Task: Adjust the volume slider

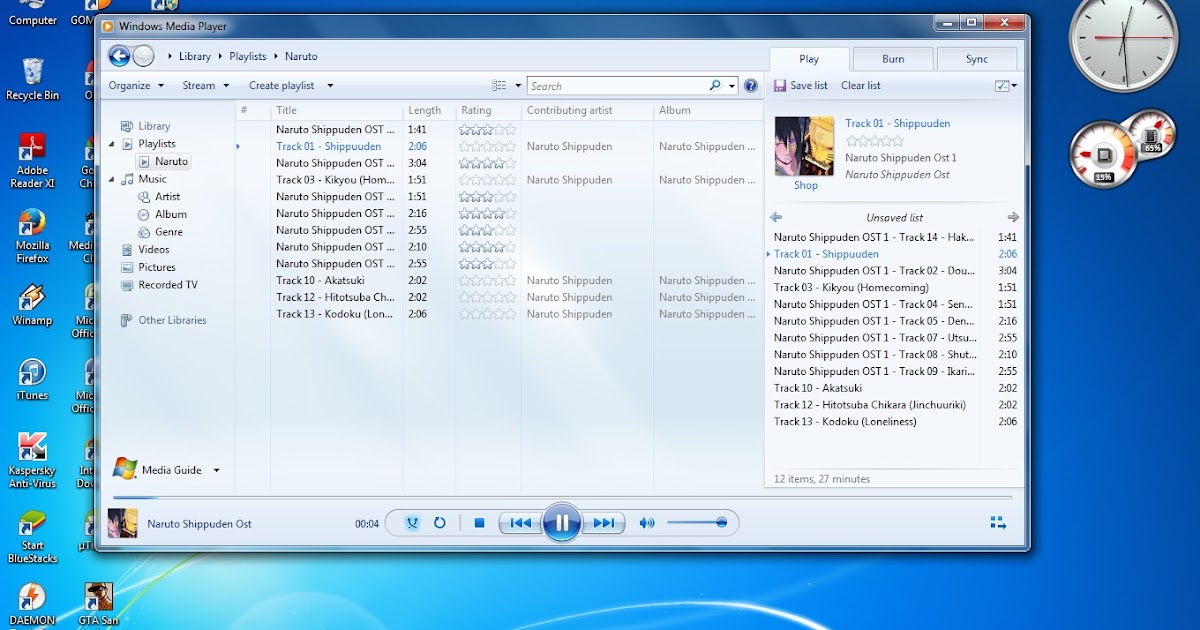Action: click(x=697, y=523)
